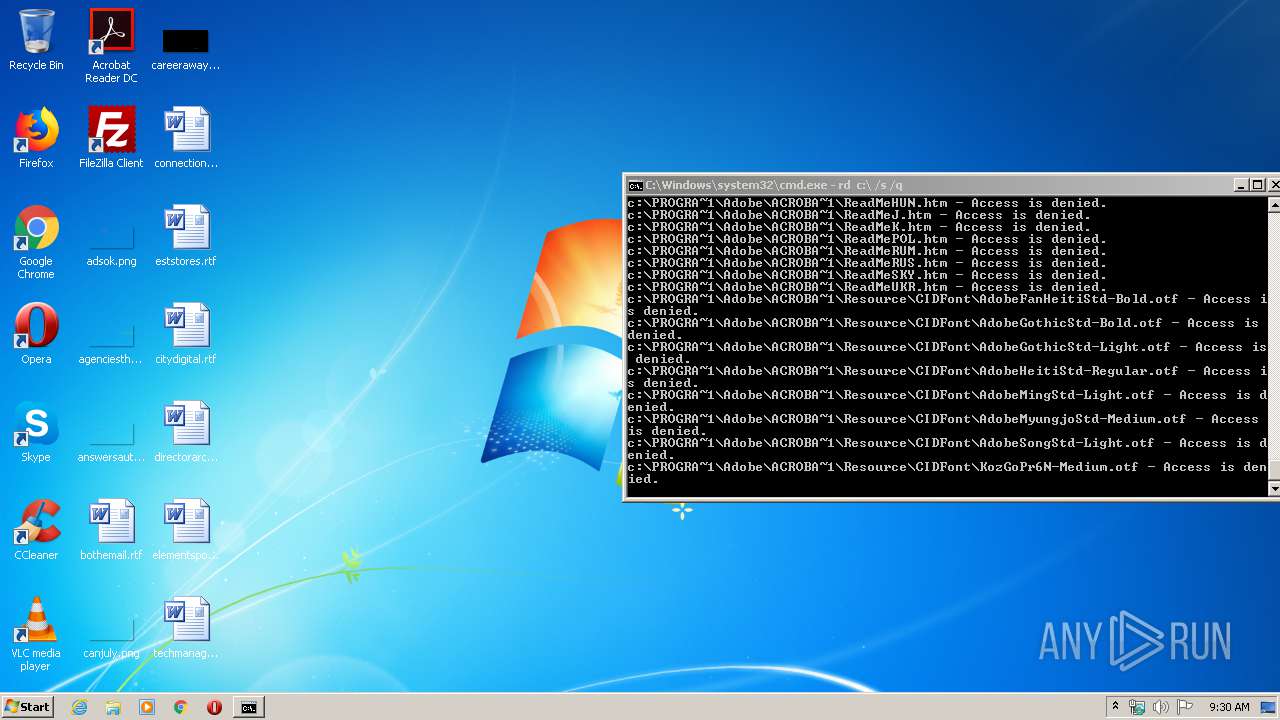Launch CCleaner desktop shortcut

(36, 531)
